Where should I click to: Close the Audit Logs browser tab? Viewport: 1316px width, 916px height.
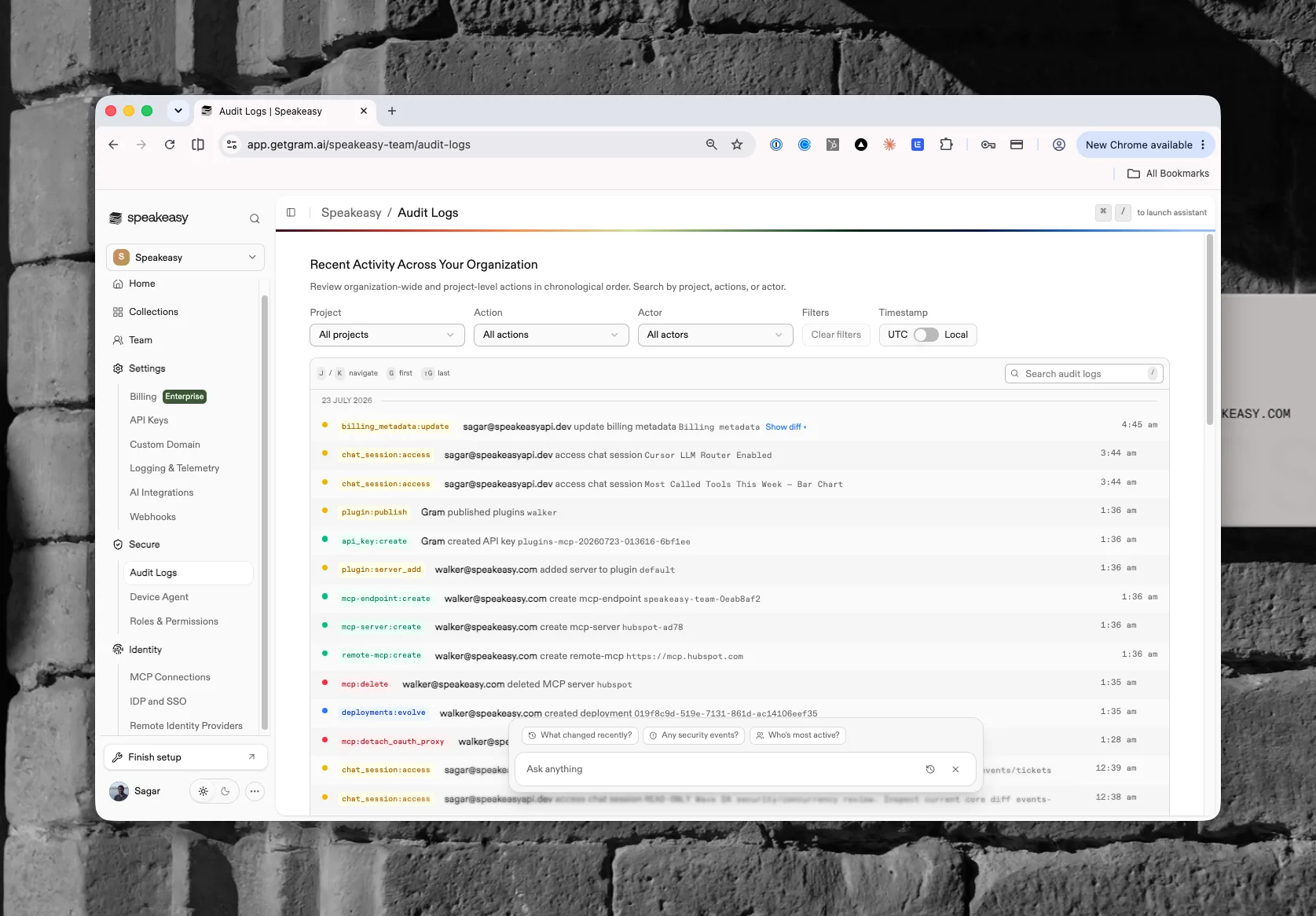coord(364,111)
